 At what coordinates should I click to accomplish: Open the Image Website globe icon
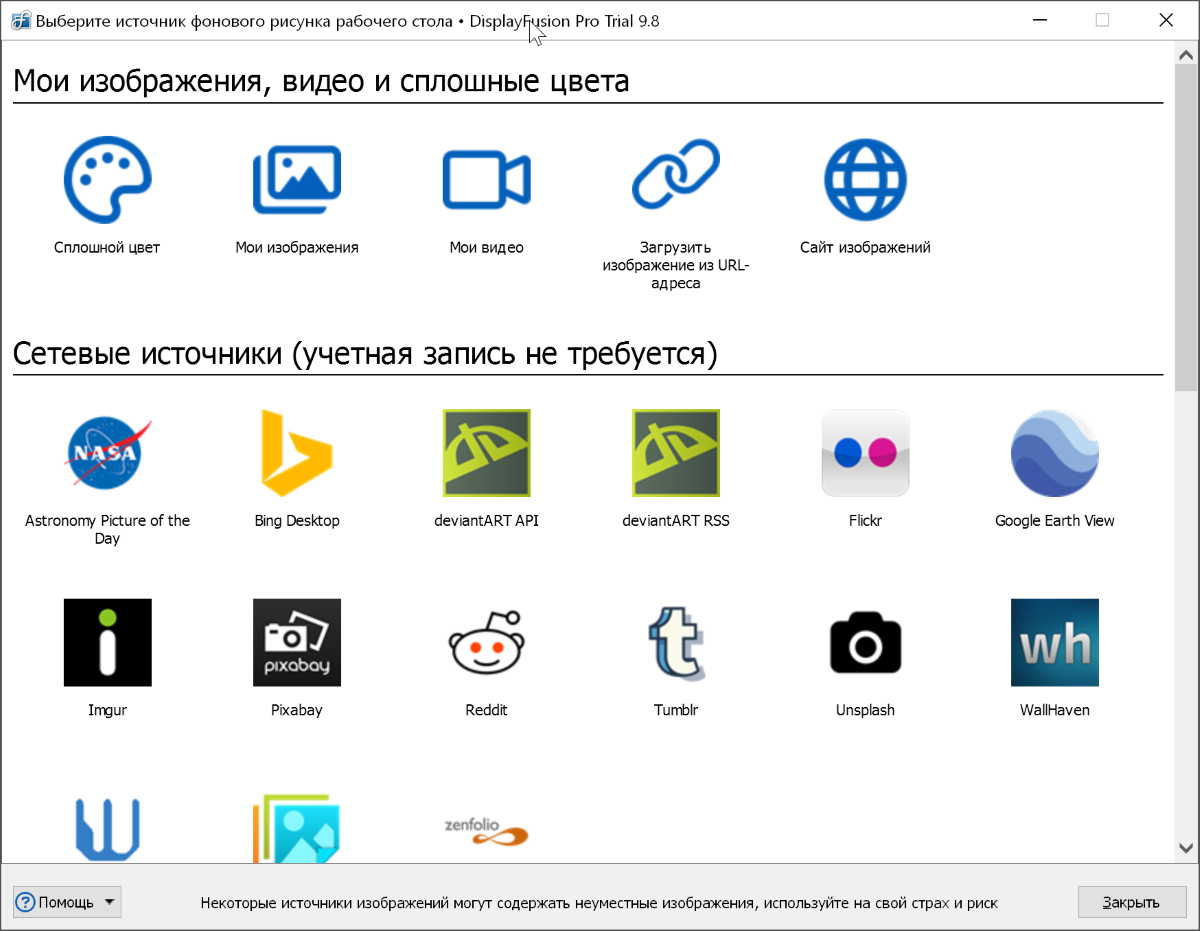tap(865, 180)
